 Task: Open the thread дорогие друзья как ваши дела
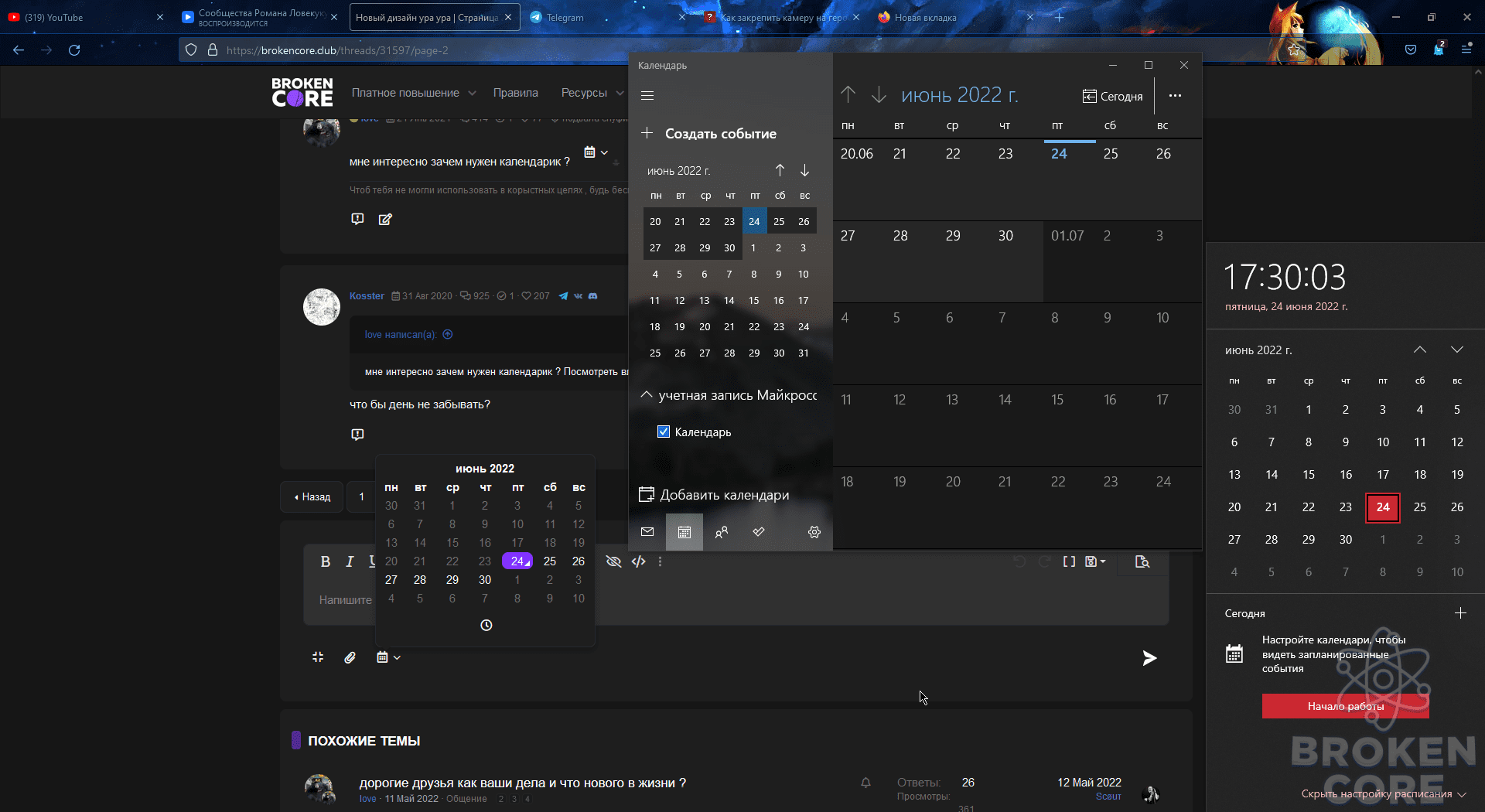(522, 783)
